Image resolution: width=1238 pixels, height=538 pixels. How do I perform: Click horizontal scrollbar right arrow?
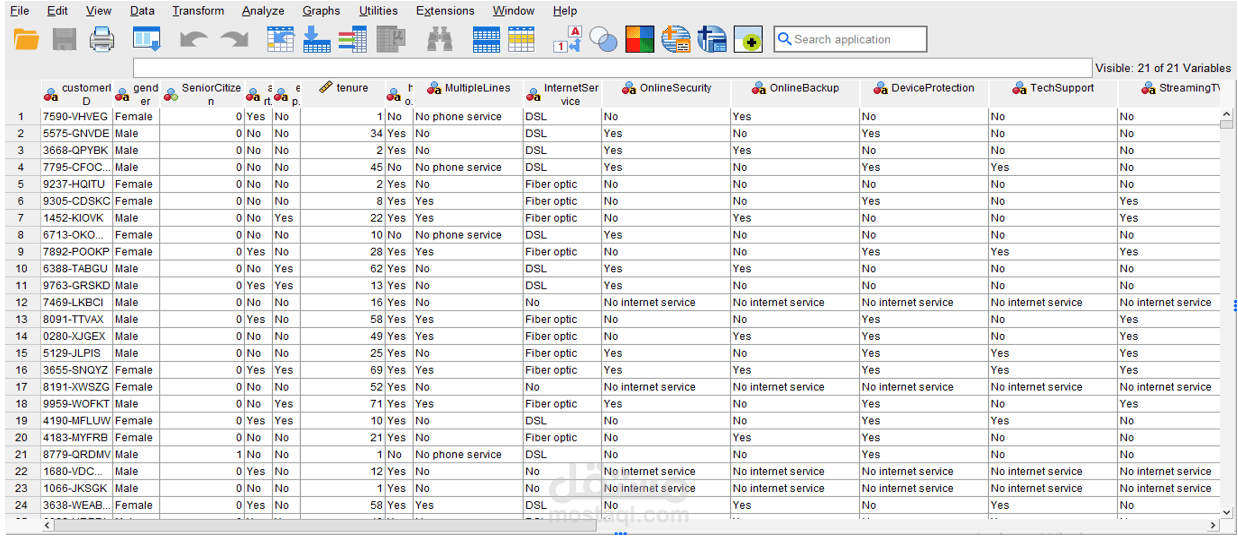pyautogui.click(x=1214, y=525)
